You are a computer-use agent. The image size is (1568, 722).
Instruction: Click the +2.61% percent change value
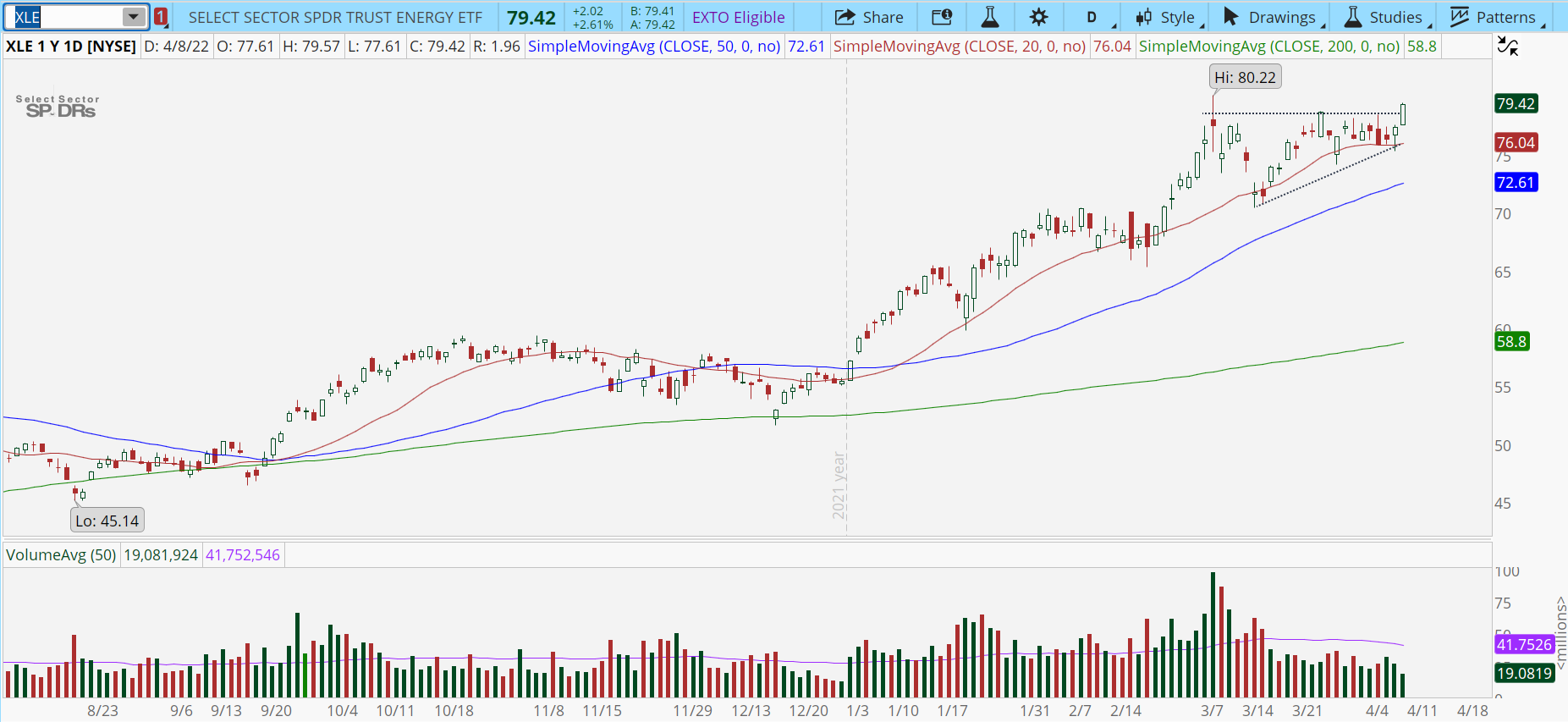click(592, 25)
